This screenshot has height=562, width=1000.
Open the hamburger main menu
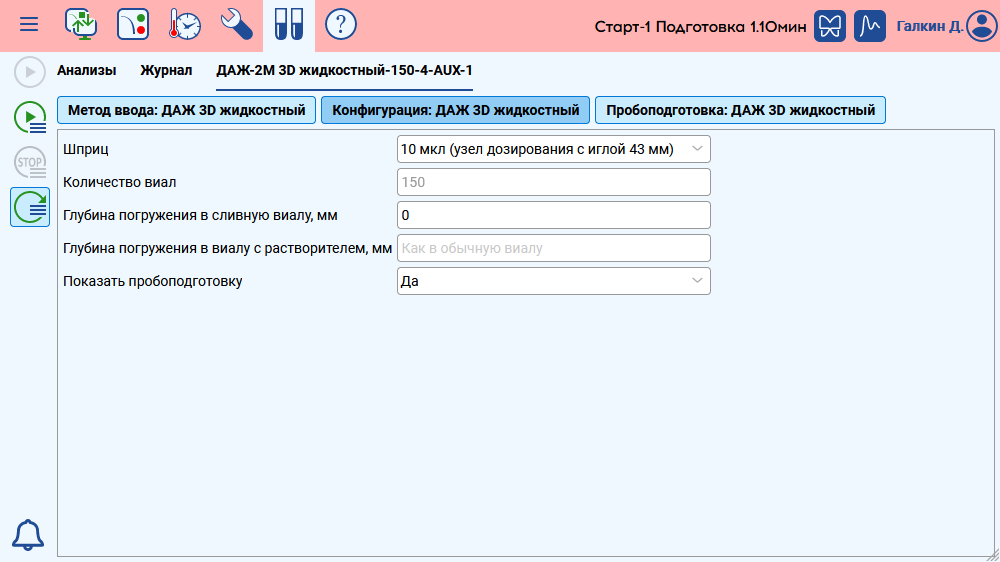(x=29, y=24)
